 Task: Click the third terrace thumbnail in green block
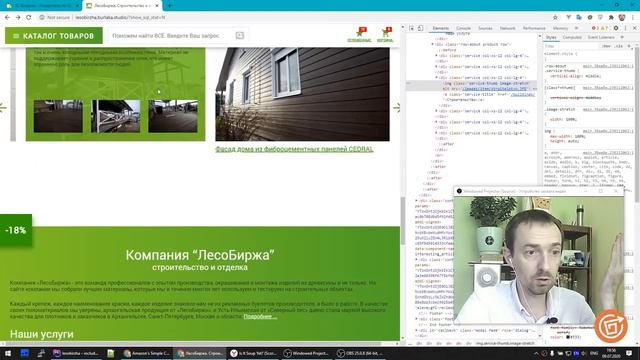(173, 116)
